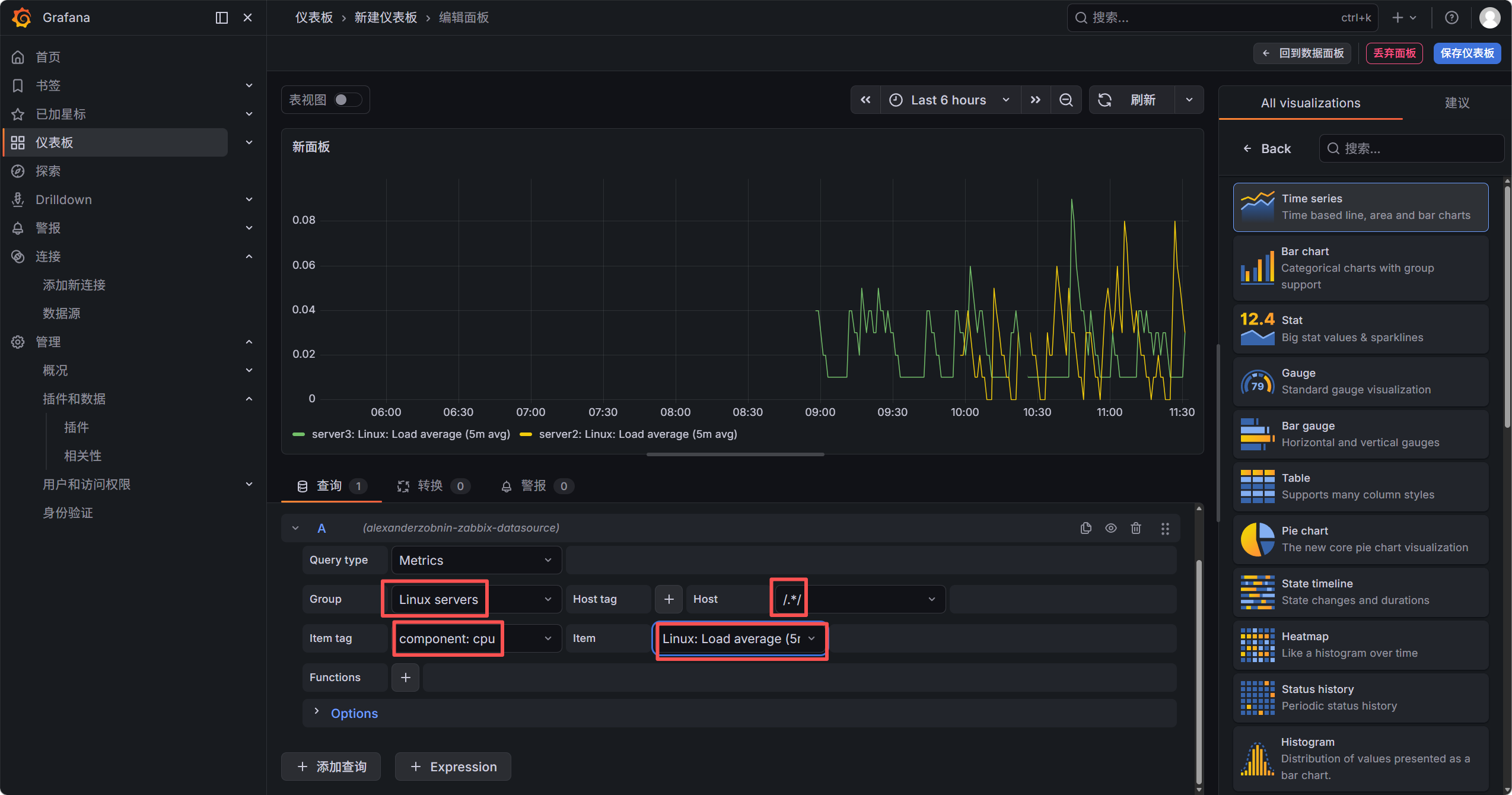Open the Last 6 hours time picker
1512x795 pixels.
950,100
